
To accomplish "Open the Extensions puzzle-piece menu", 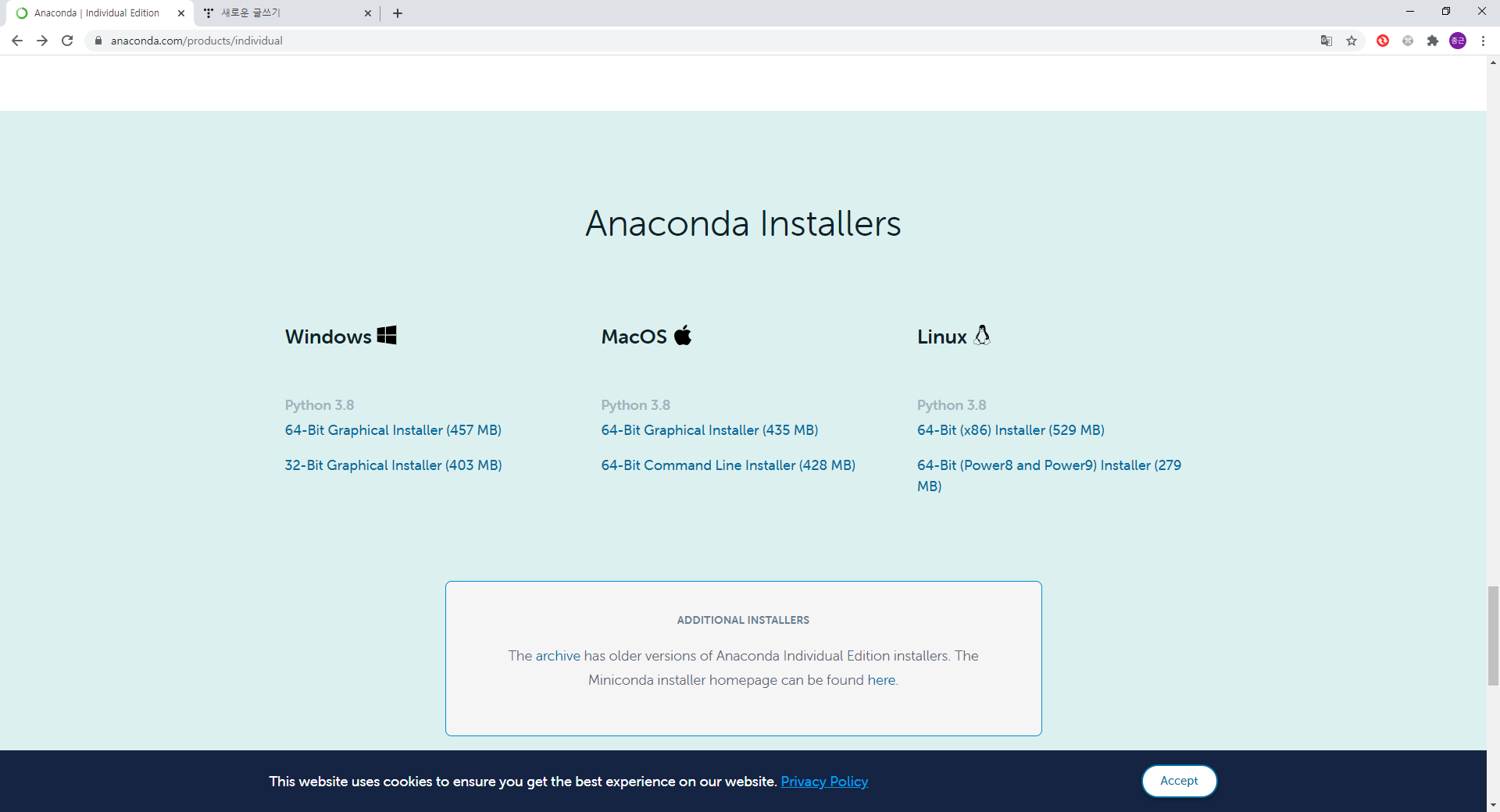I will point(1433,41).
